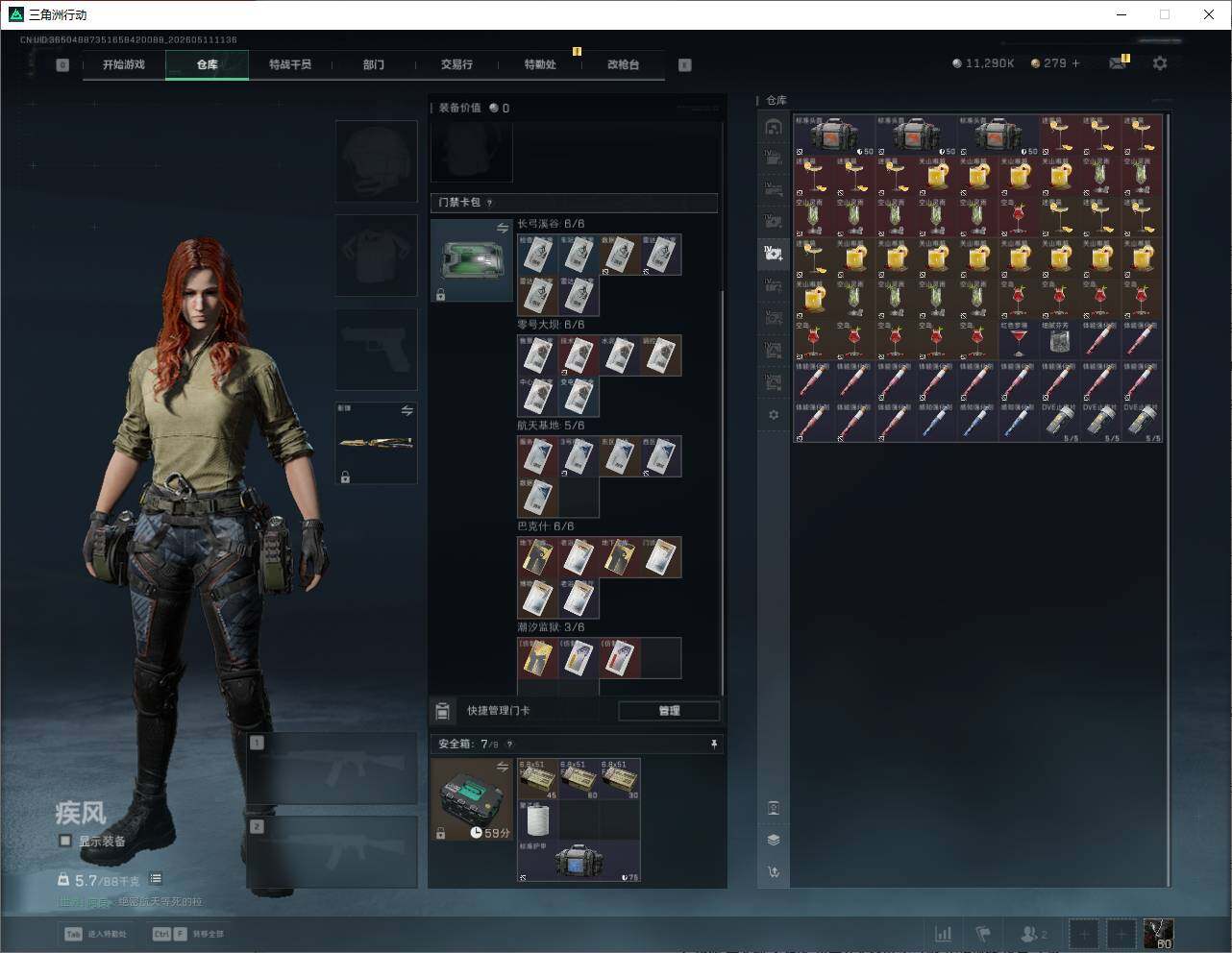The height and width of the screenshot is (953, 1232).
Task: Select the empty pistol slot
Action: [x=376, y=349]
